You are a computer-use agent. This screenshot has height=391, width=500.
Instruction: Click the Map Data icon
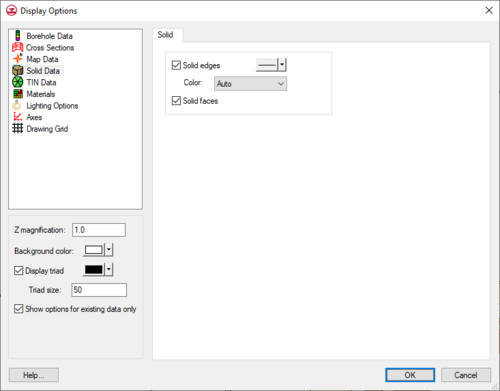coord(18,59)
